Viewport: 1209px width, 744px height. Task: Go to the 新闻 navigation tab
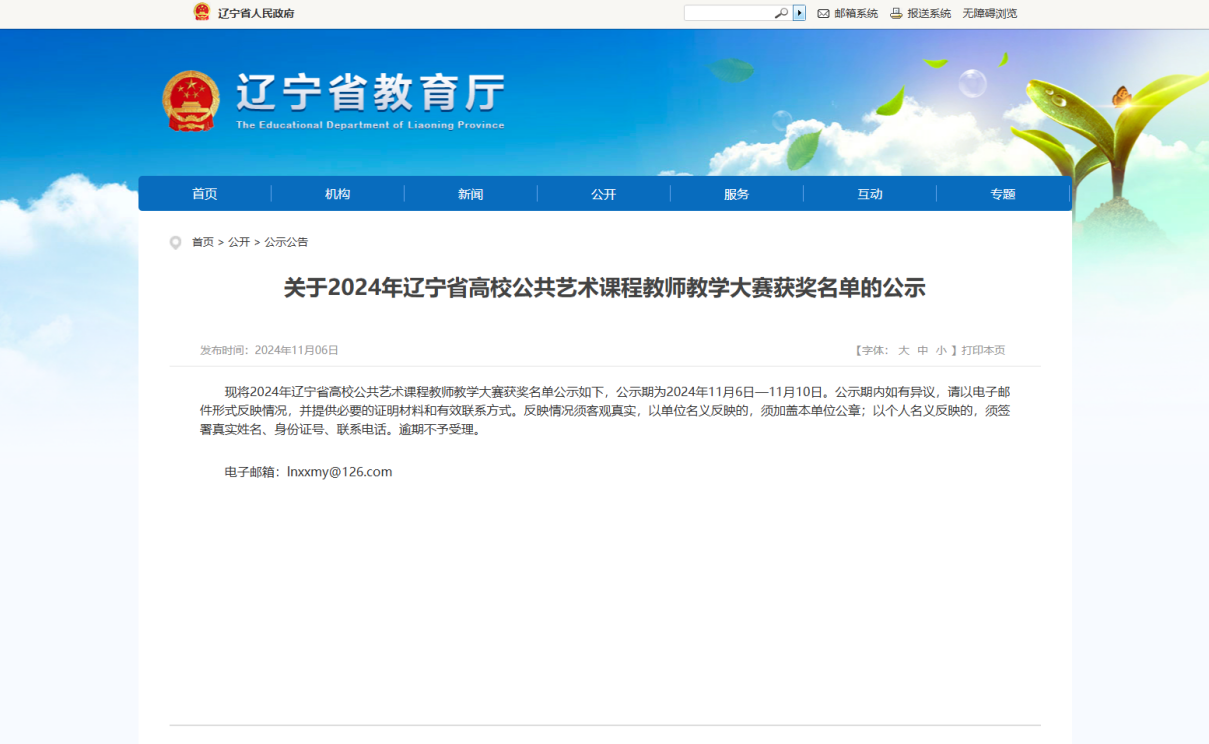coord(471,194)
